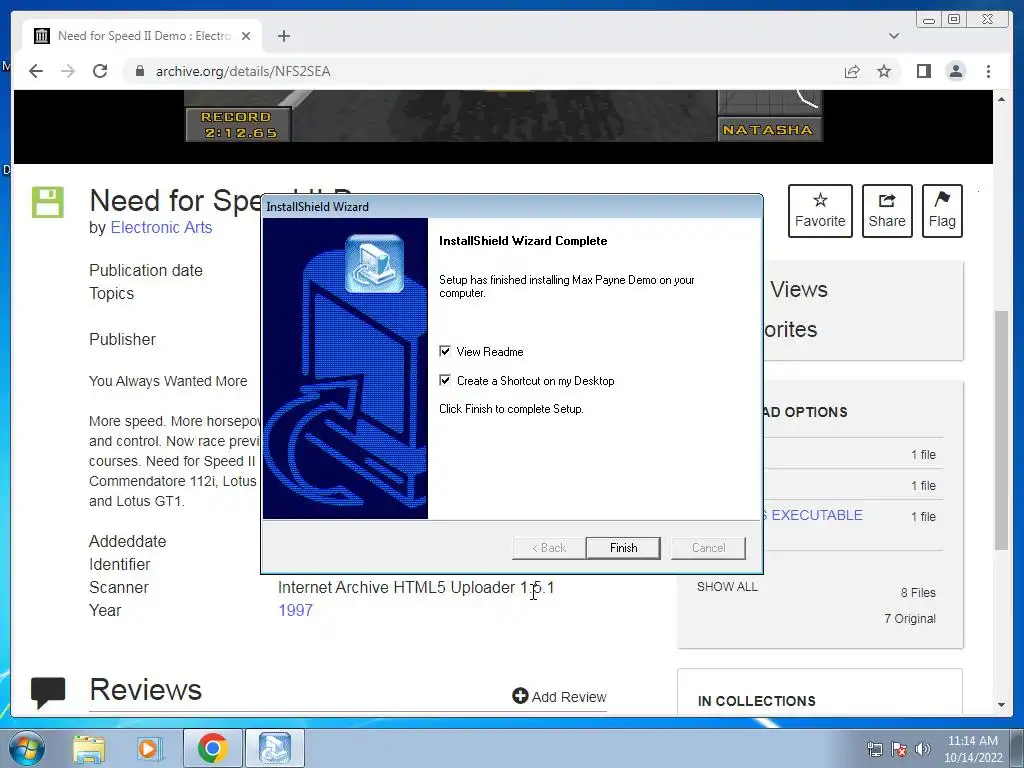Click the InstallShield computer icon graphic
The width and height of the screenshot is (1024, 768).
pyautogui.click(x=374, y=264)
